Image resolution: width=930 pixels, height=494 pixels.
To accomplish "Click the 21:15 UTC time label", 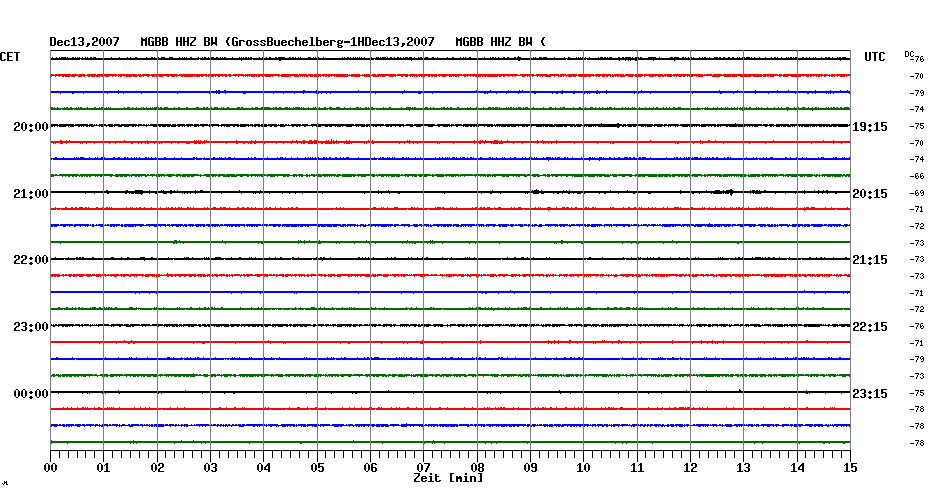I will pyautogui.click(x=870, y=260).
